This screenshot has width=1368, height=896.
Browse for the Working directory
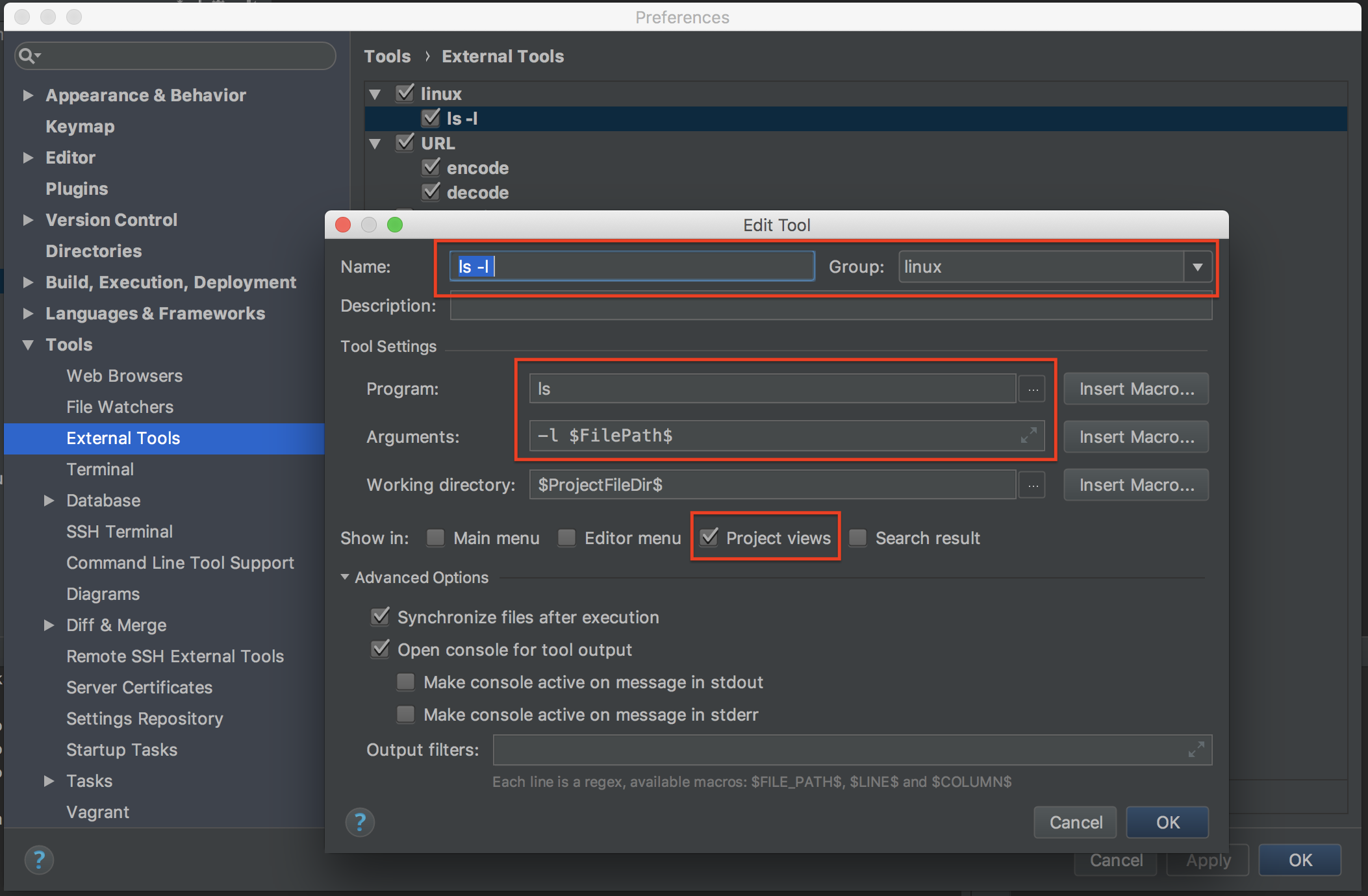(x=1032, y=484)
